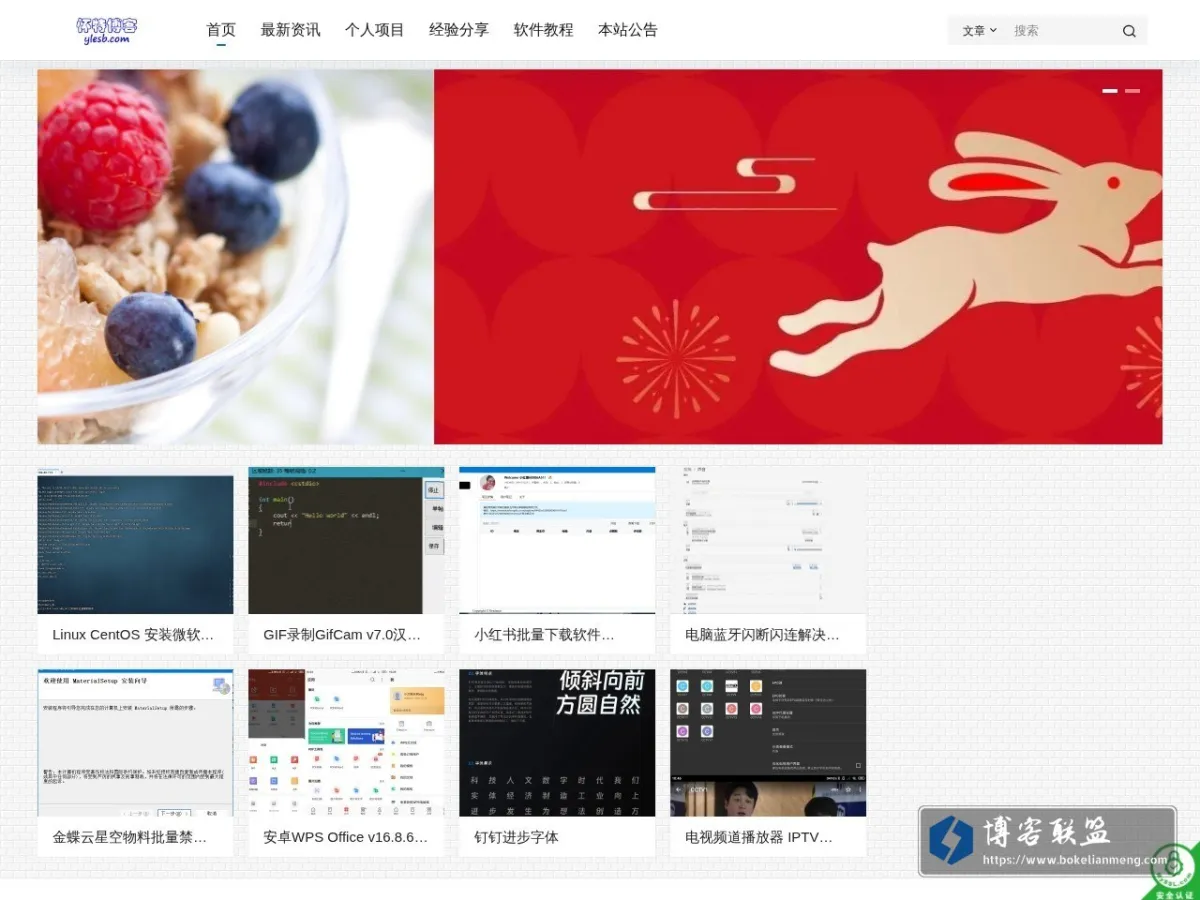Open the 文章 search type dropdown
Viewport: 1200px width, 900px height.
point(979,31)
